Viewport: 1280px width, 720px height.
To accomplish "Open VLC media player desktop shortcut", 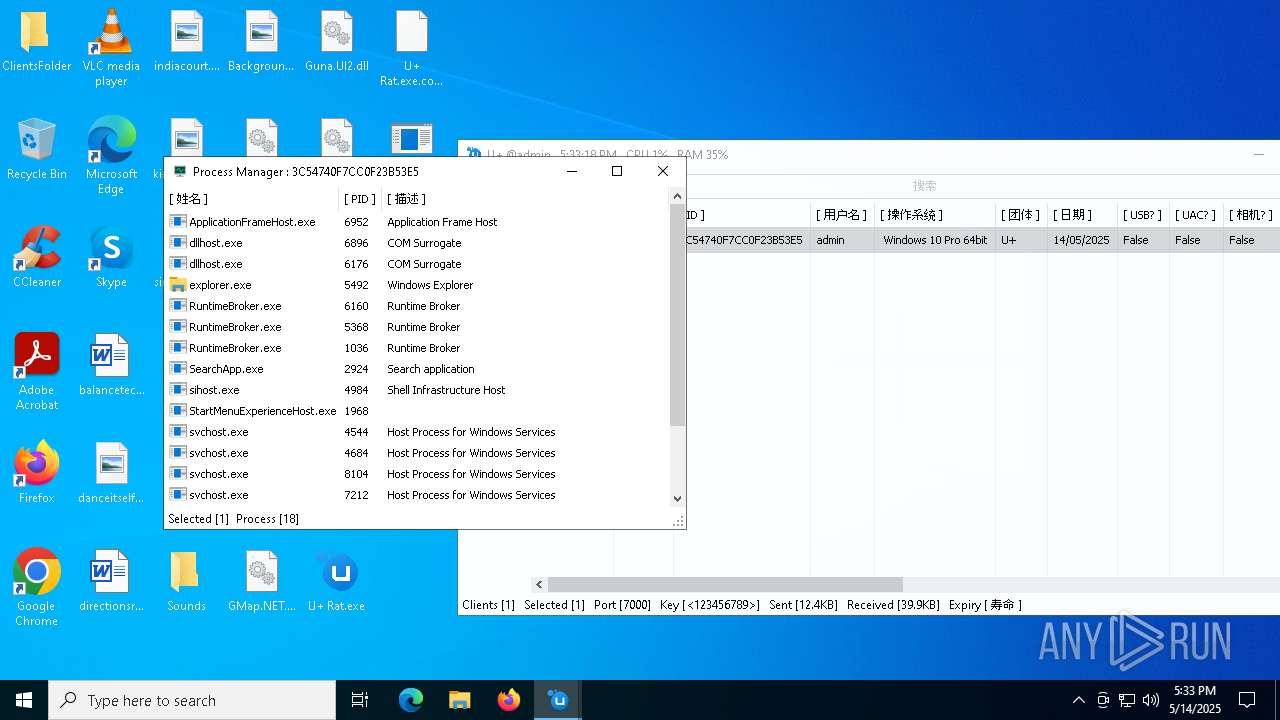I will [x=111, y=48].
